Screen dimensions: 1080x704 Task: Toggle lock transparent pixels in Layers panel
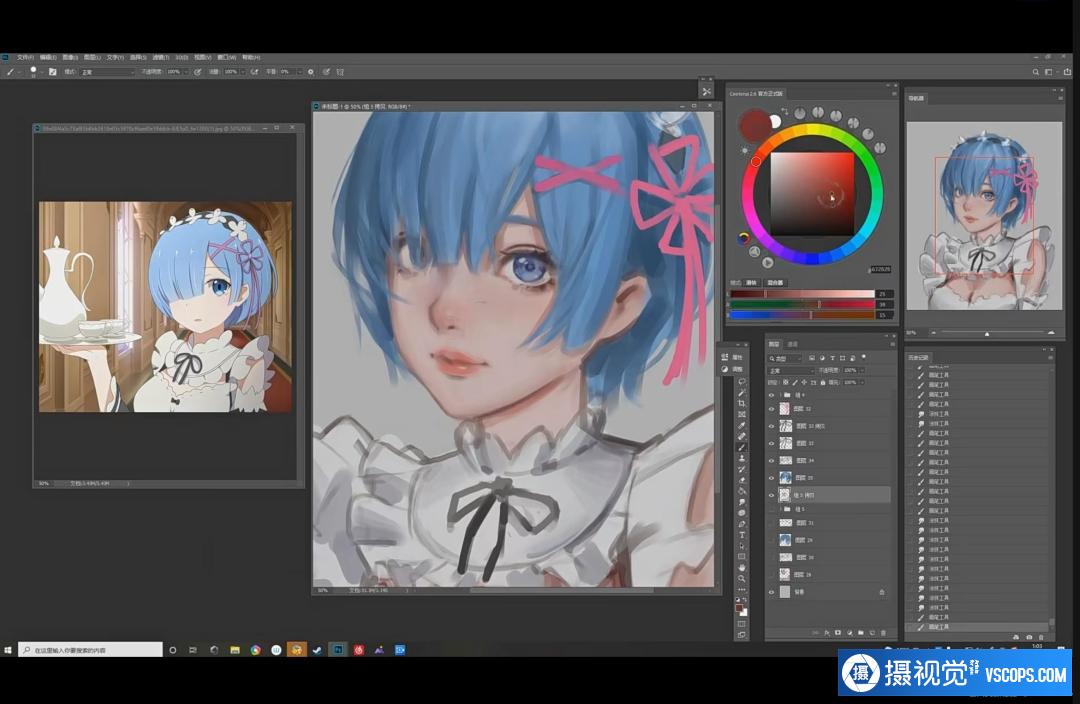pos(786,382)
